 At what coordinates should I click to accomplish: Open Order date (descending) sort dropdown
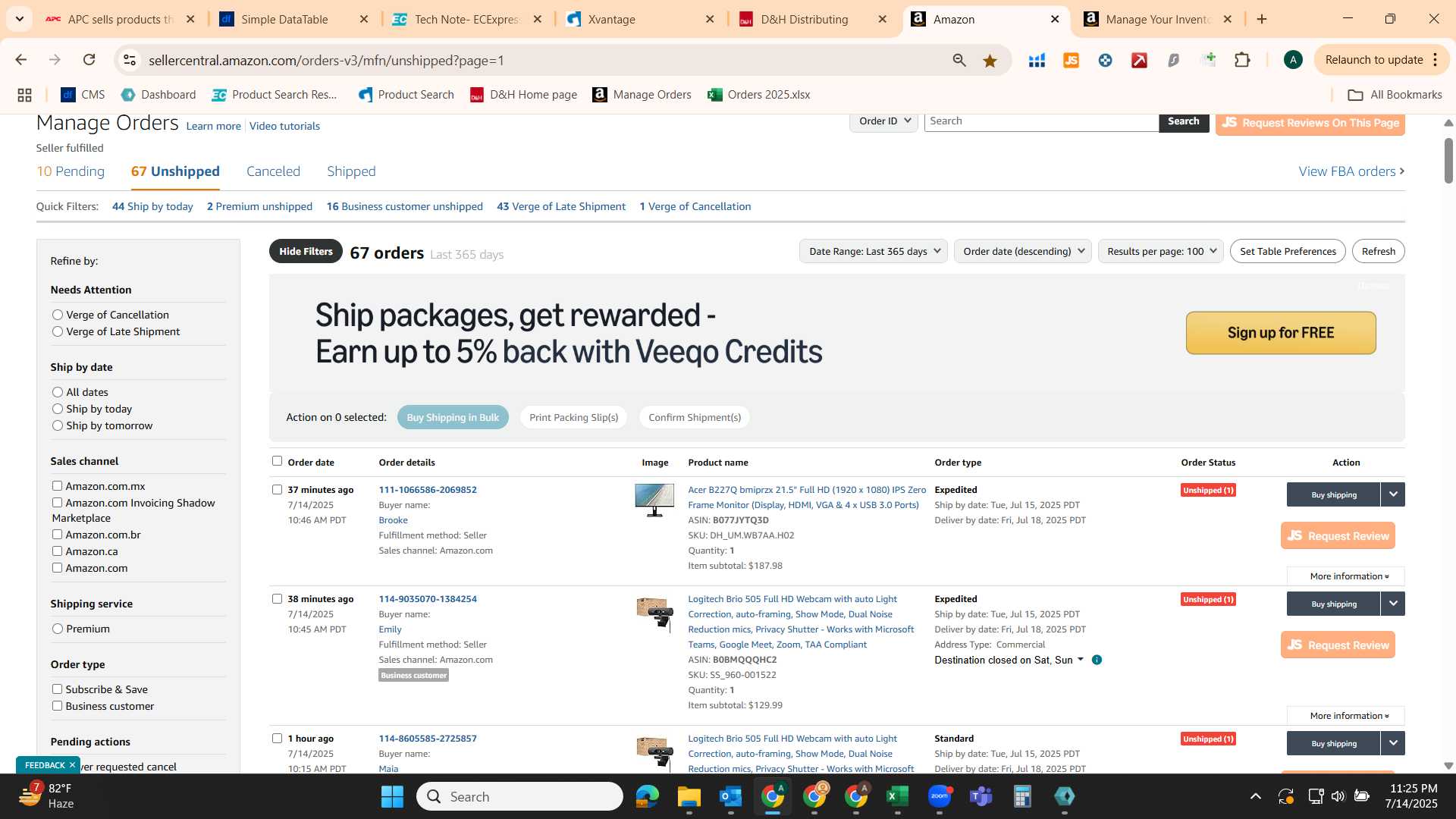[x=1022, y=251]
